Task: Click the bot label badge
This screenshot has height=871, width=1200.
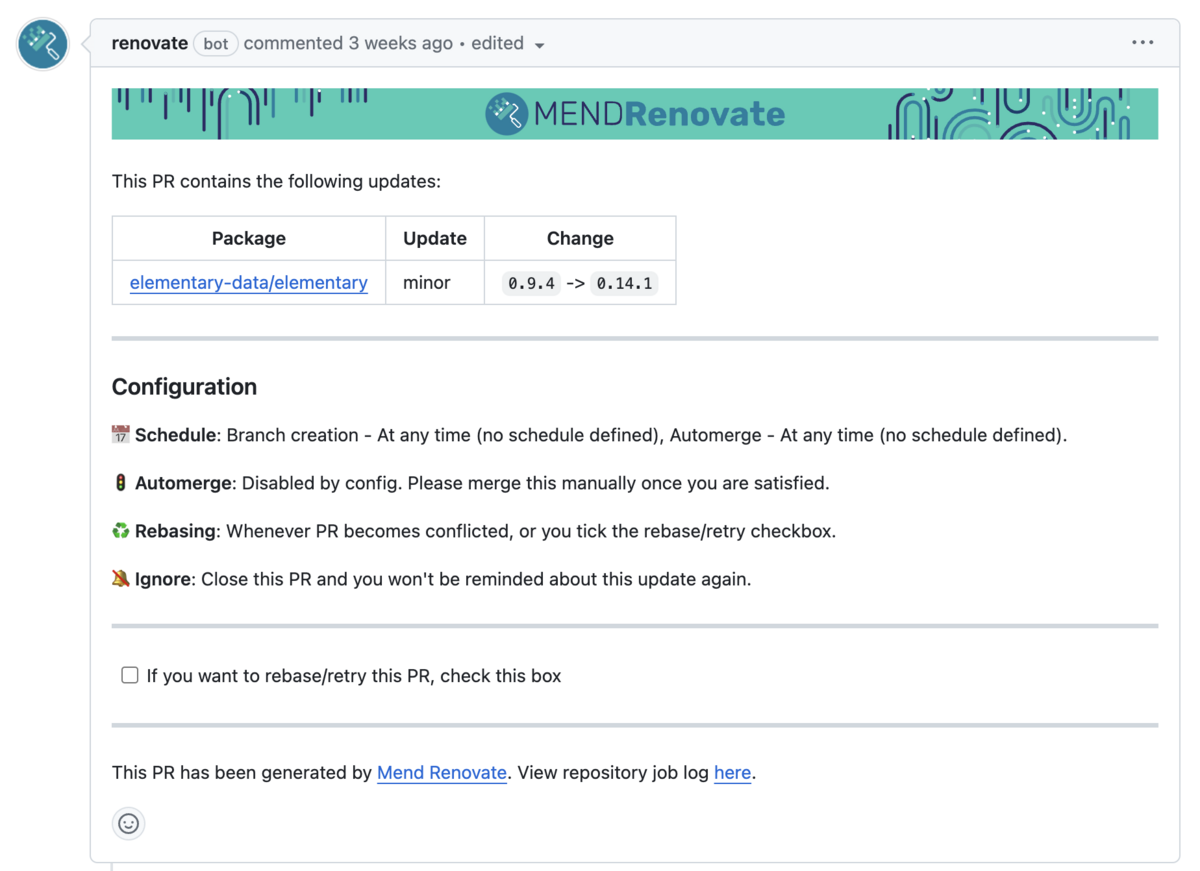Action: click(x=216, y=43)
